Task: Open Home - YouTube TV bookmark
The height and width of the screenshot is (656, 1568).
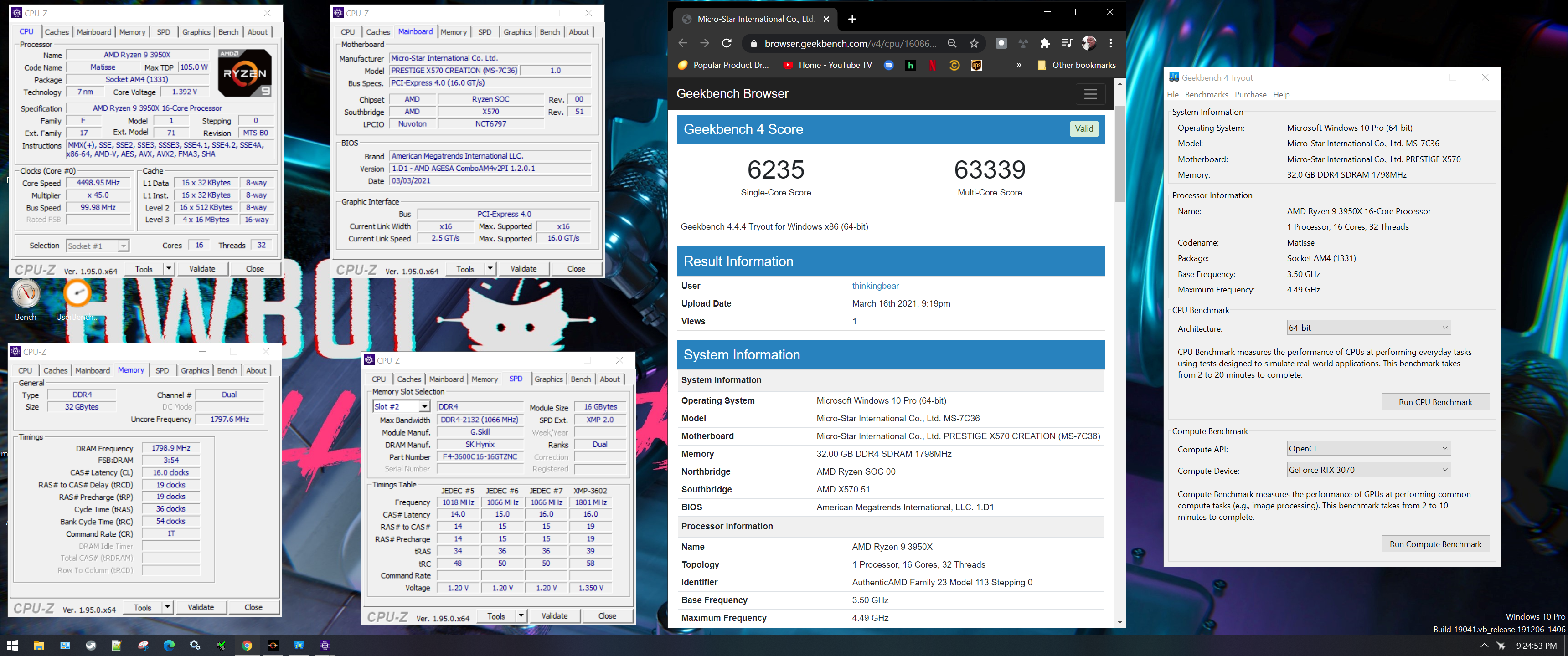Action: pyautogui.click(x=827, y=65)
